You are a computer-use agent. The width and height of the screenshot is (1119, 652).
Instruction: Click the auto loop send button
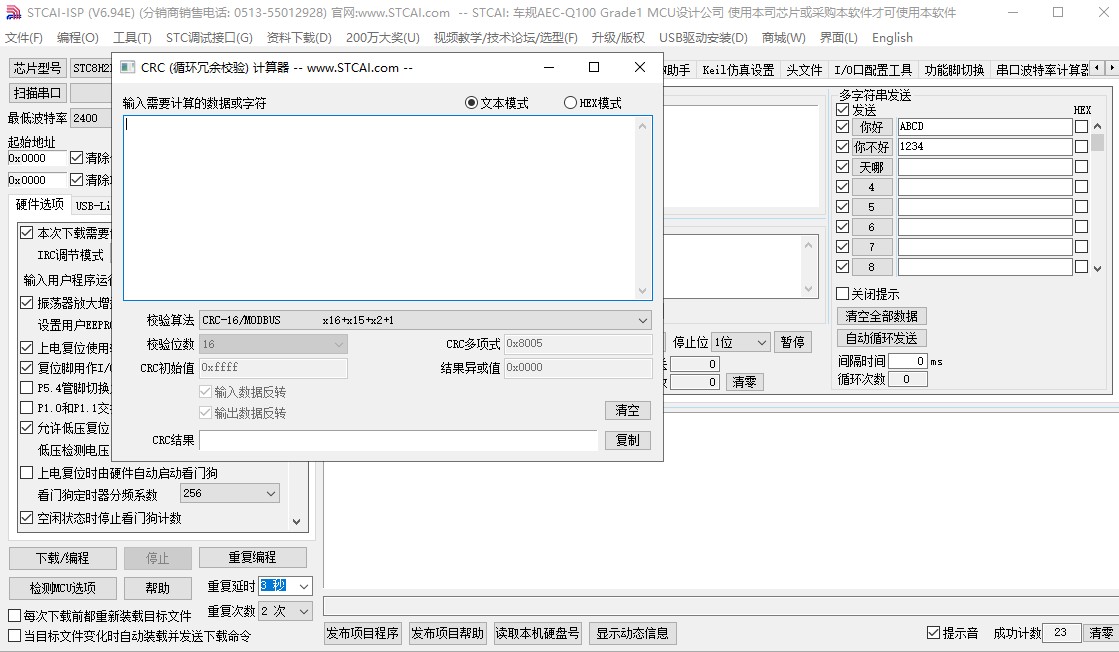click(881, 338)
